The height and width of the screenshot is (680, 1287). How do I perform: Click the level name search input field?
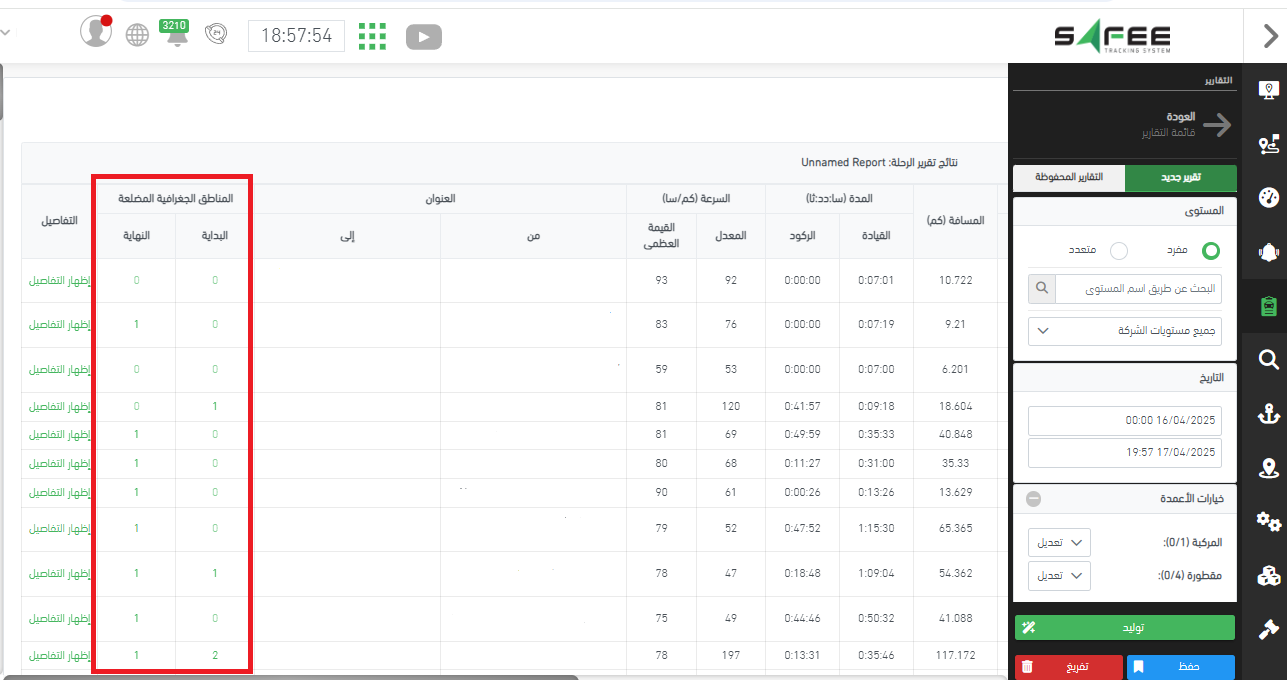click(1136, 289)
